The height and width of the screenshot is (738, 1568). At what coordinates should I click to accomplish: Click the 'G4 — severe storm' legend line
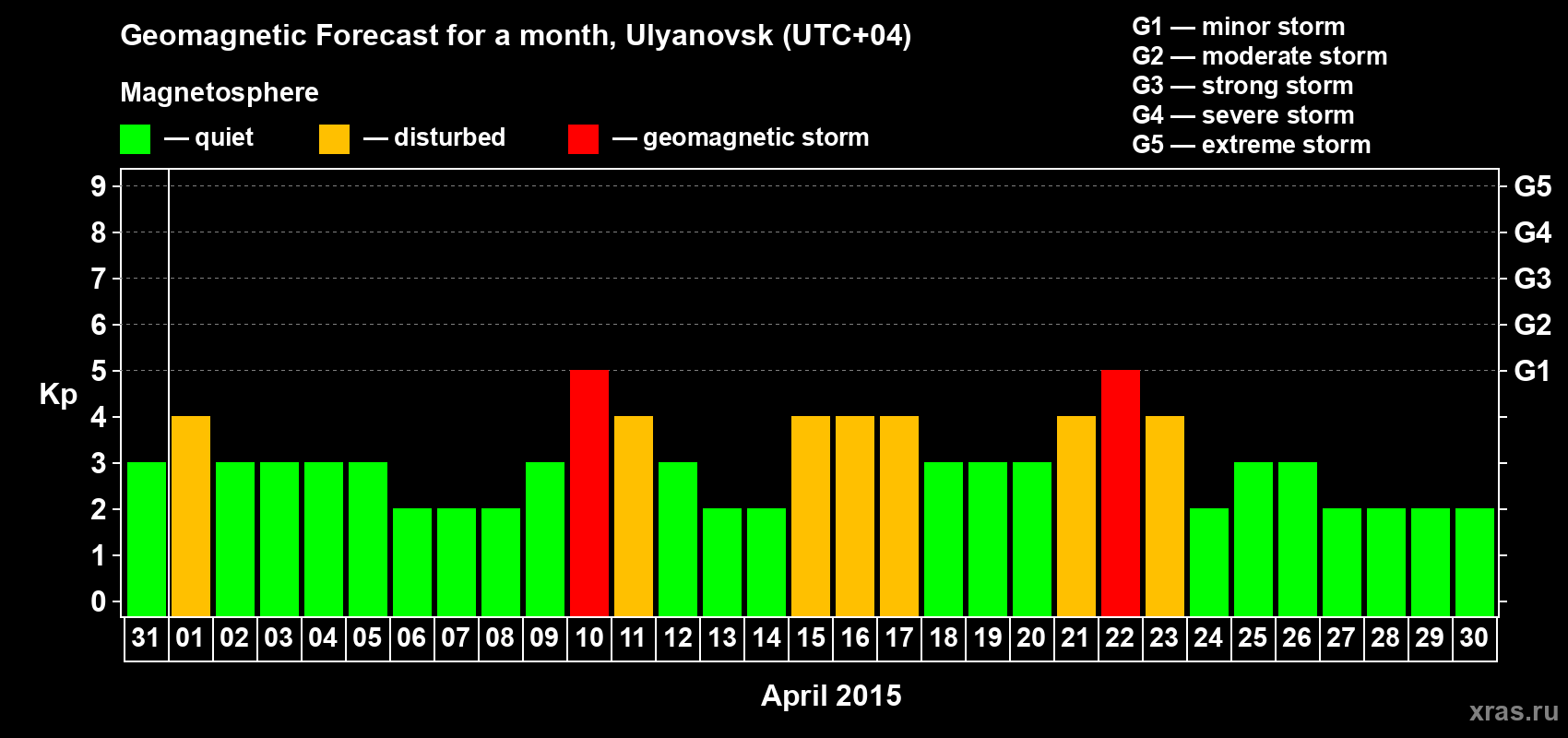1243,115
